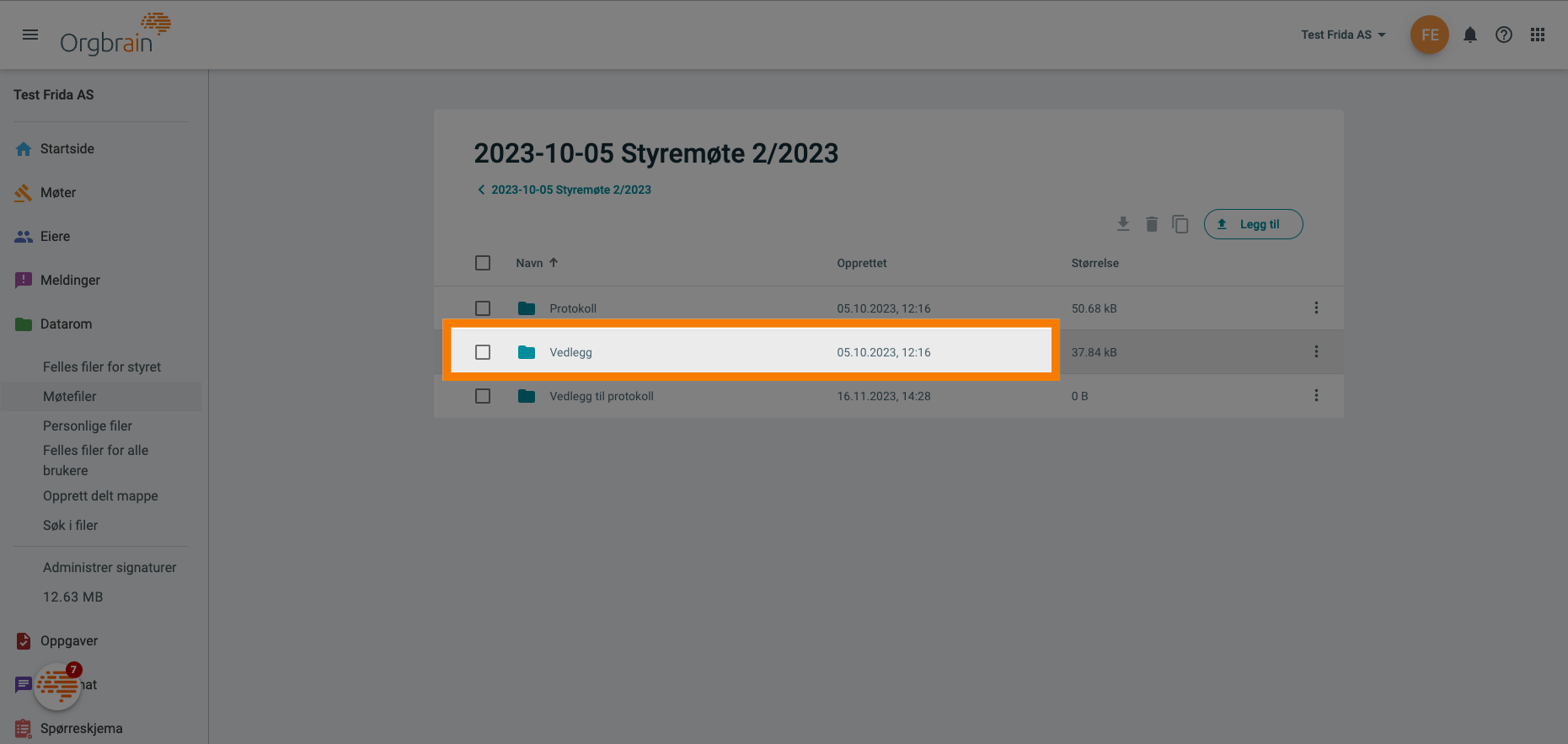
Task: Open more options for Vedlegg til protokoll
Action: point(1316,396)
